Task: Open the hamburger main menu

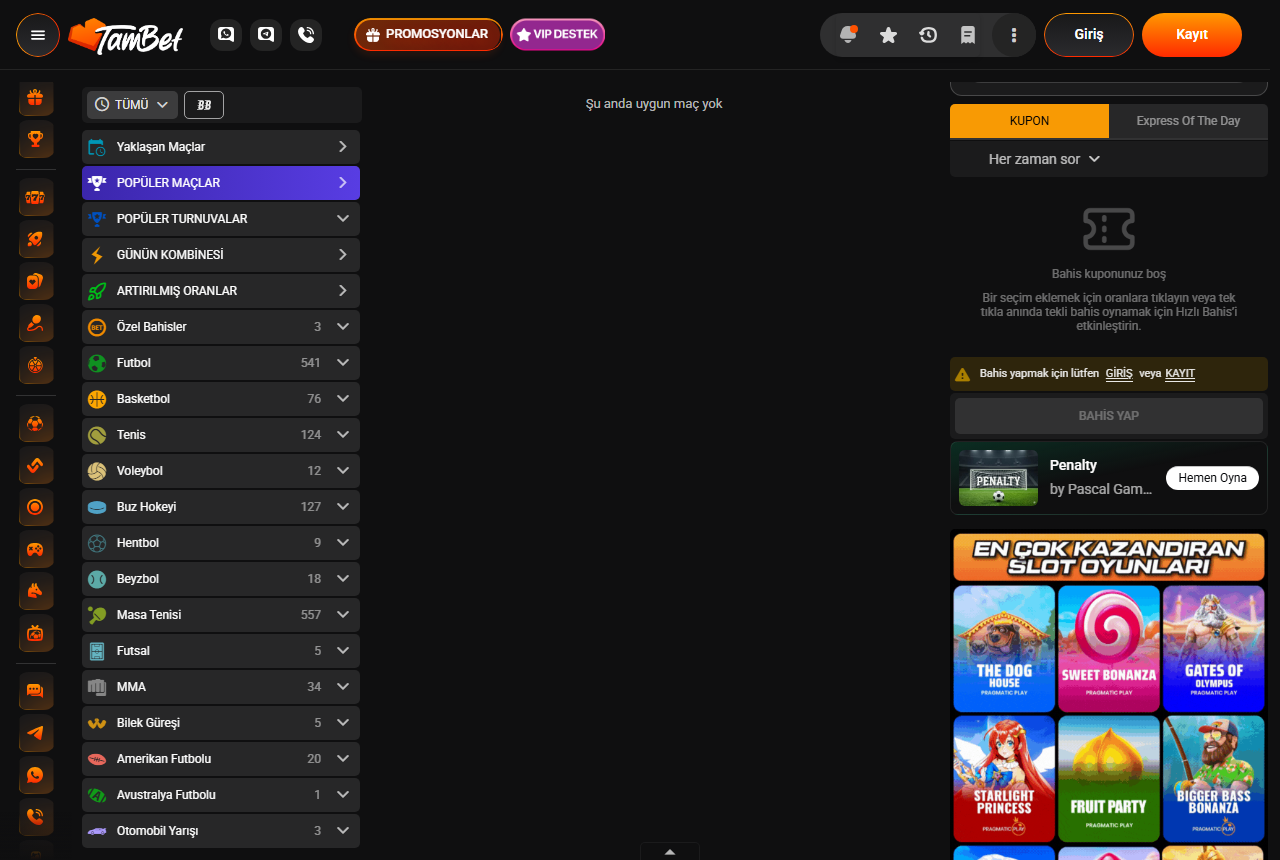Action: pos(38,35)
